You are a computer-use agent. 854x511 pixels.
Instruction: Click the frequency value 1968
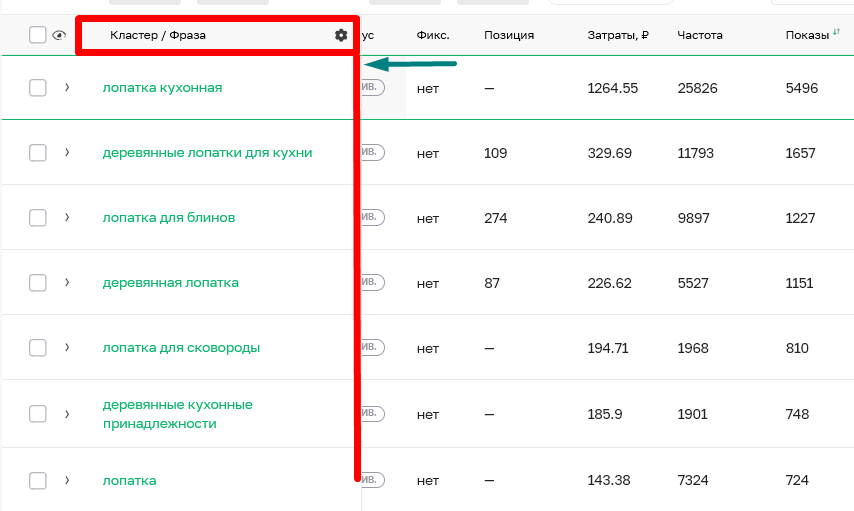coord(693,348)
